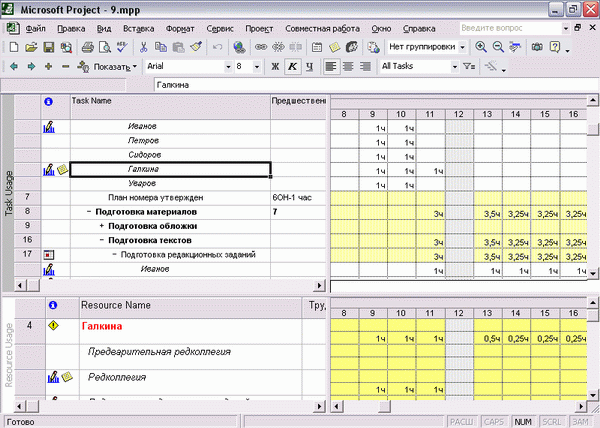Click the Save diskette icon
Viewport: 600px width, 428px height.
click(x=49, y=47)
